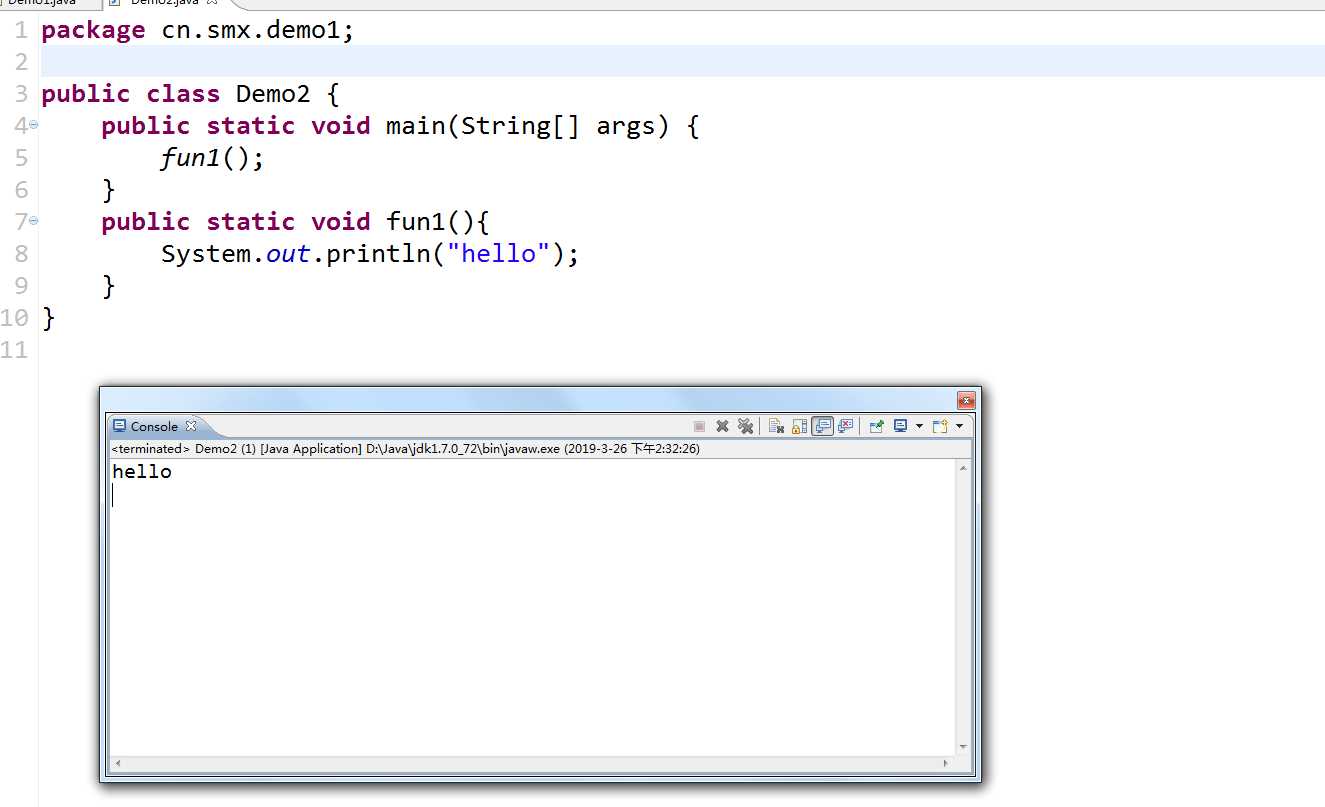1325x807 pixels.
Task: Select the Console tab
Action: 154,426
